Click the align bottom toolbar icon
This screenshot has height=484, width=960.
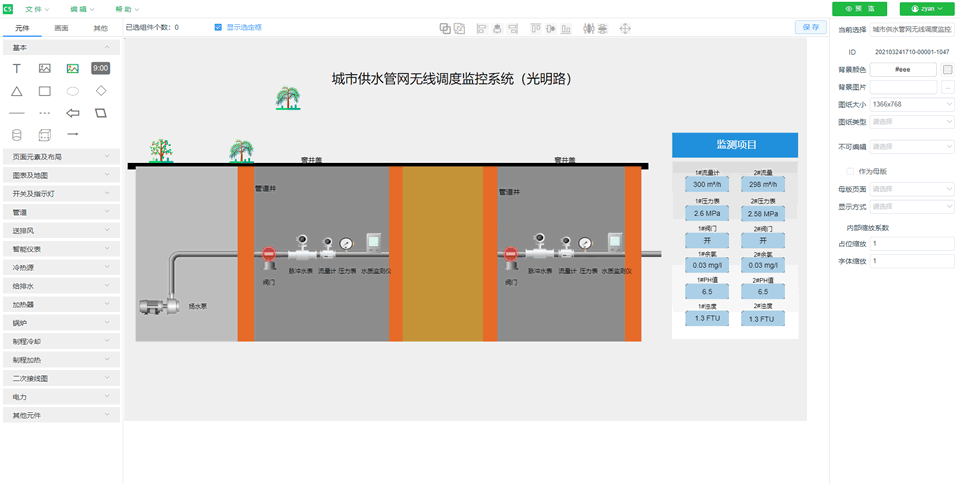(566, 28)
